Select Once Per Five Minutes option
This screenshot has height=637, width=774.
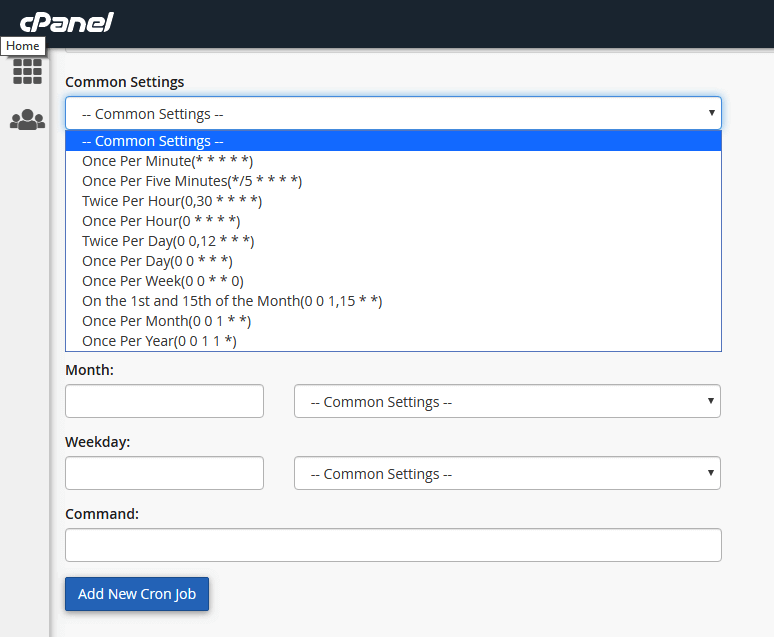[393, 181]
